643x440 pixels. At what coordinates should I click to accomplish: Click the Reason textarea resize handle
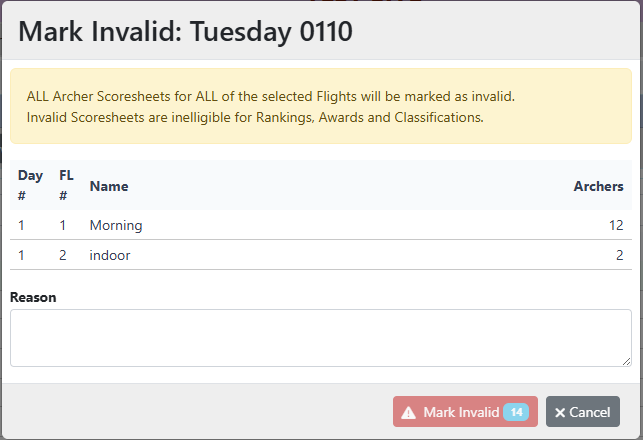click(626, 361)
